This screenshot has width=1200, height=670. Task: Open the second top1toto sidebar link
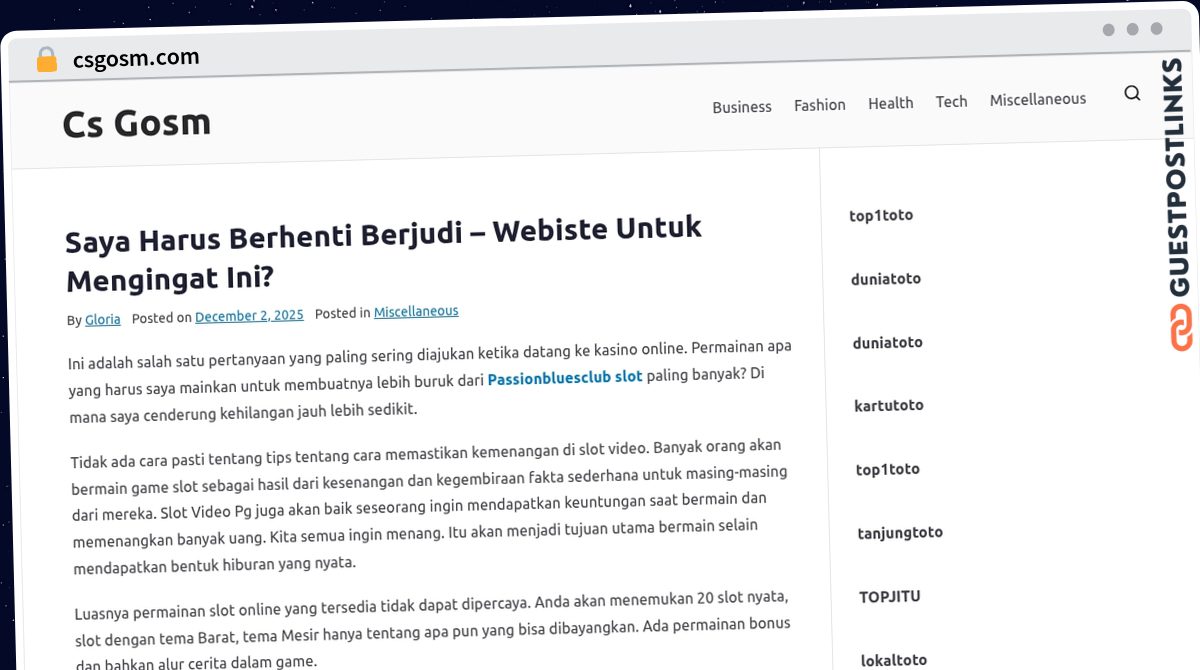click(x=888, y=469)
